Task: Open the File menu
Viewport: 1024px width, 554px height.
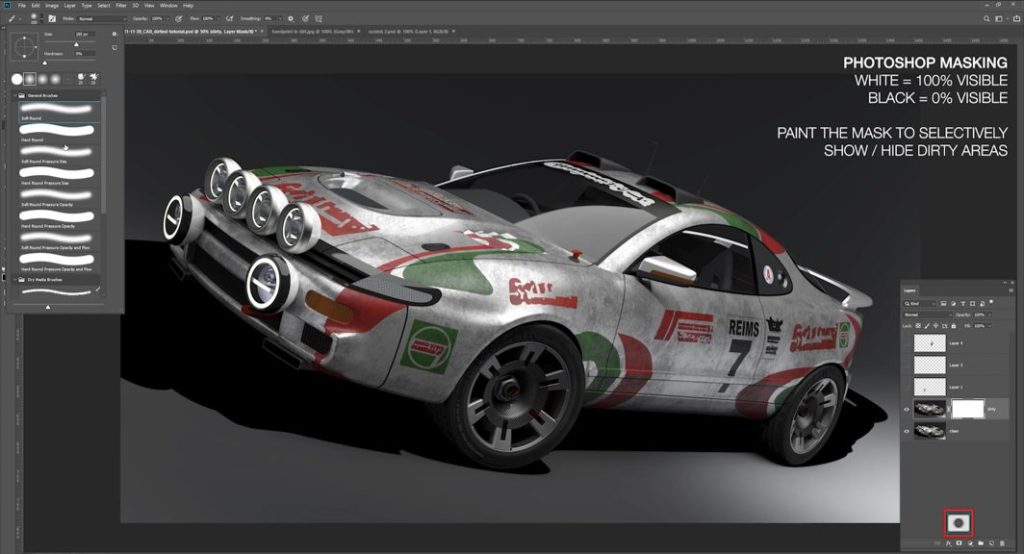Action: (x=22, y=5)
